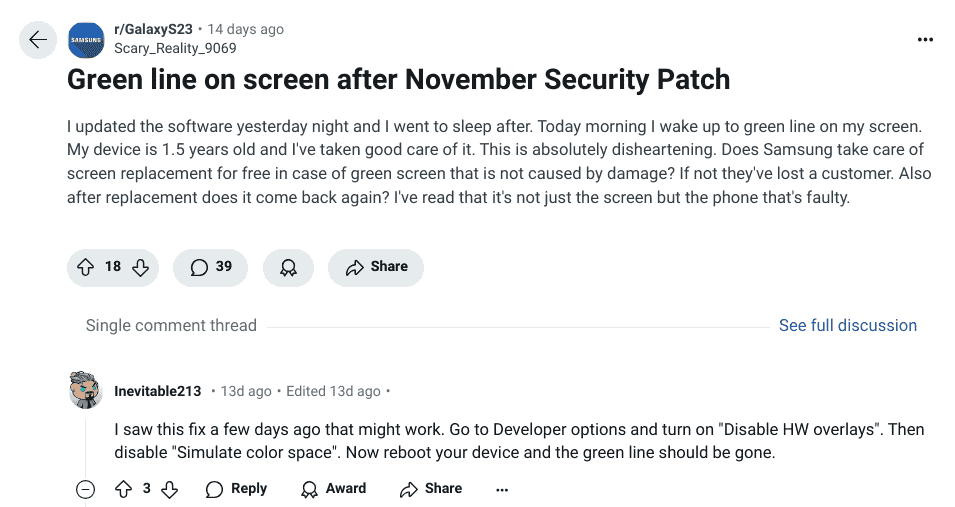The image size is (955, 507).
Task: Downvote the green line post
Action: point(141,267)
